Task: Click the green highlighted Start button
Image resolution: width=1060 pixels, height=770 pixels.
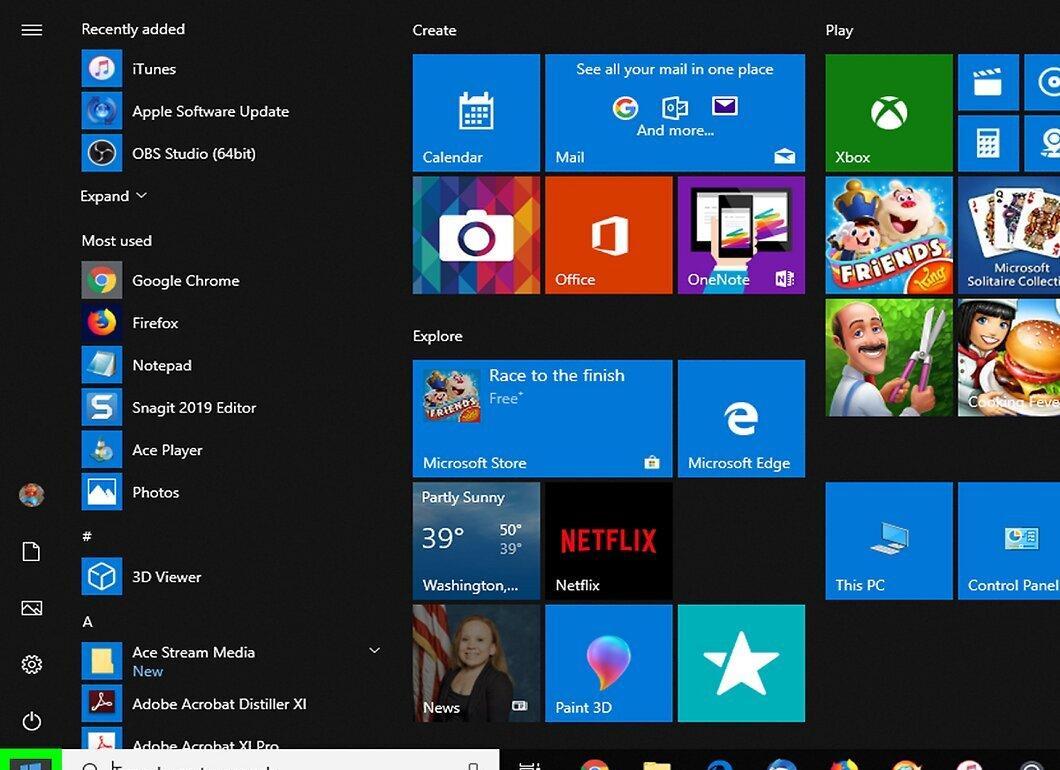Action: (x=31, y=760)
